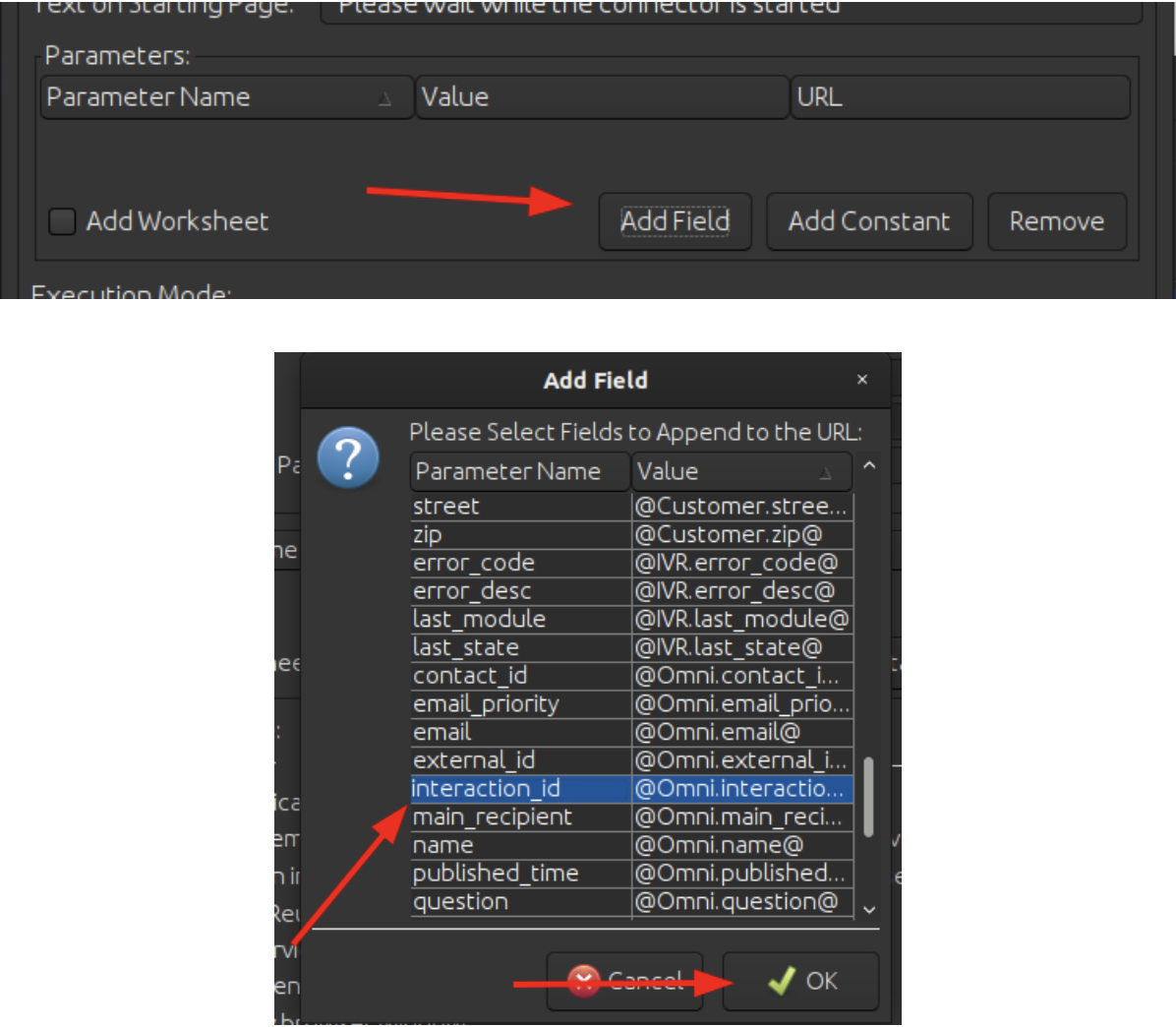Click the @IVR.error_code@ value cell

click(x=742, y=563)
